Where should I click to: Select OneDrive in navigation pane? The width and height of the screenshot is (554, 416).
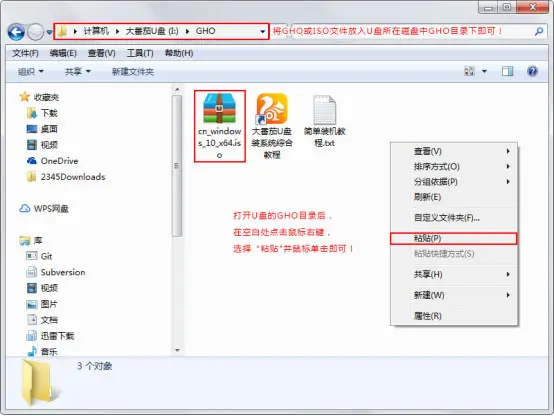(59, 161)
